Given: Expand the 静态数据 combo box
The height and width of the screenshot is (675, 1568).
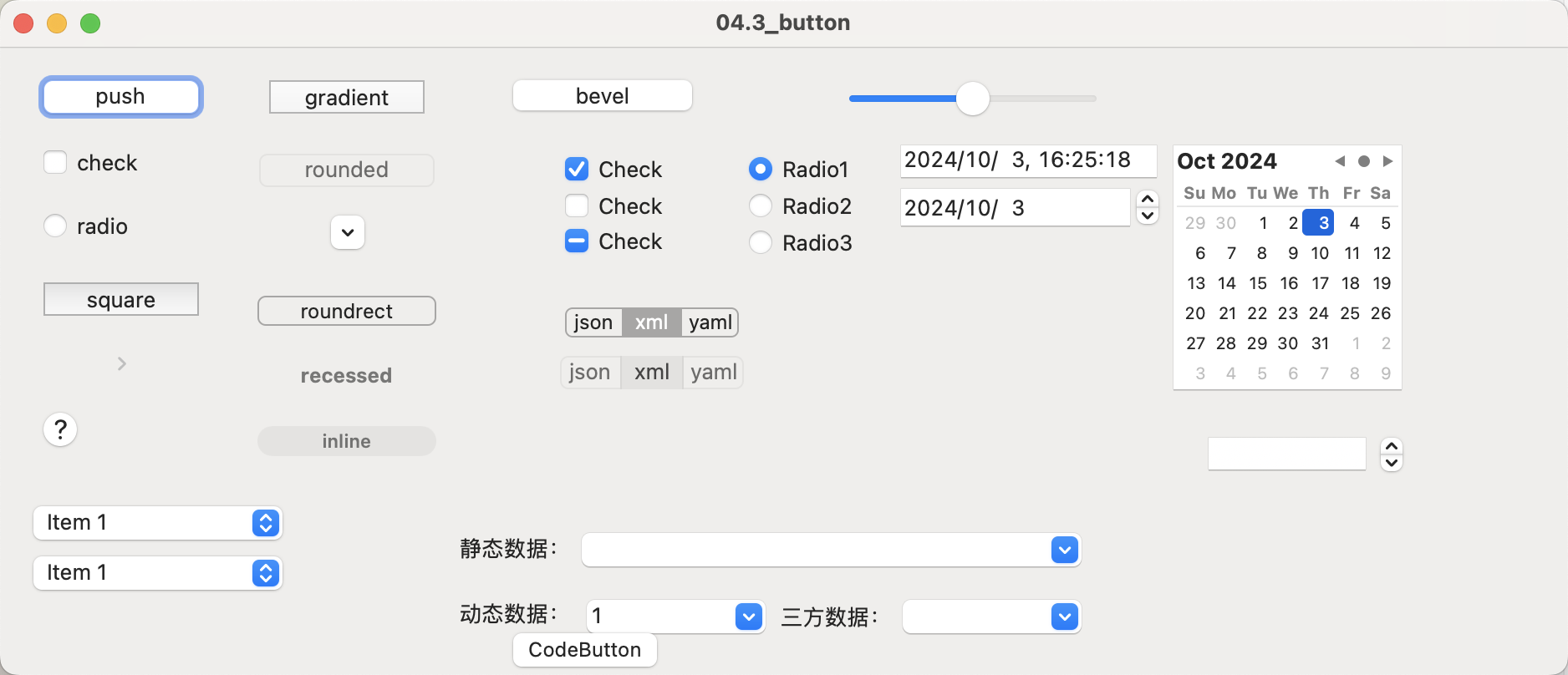Looking at the screenshot, I should point(1064,550).
